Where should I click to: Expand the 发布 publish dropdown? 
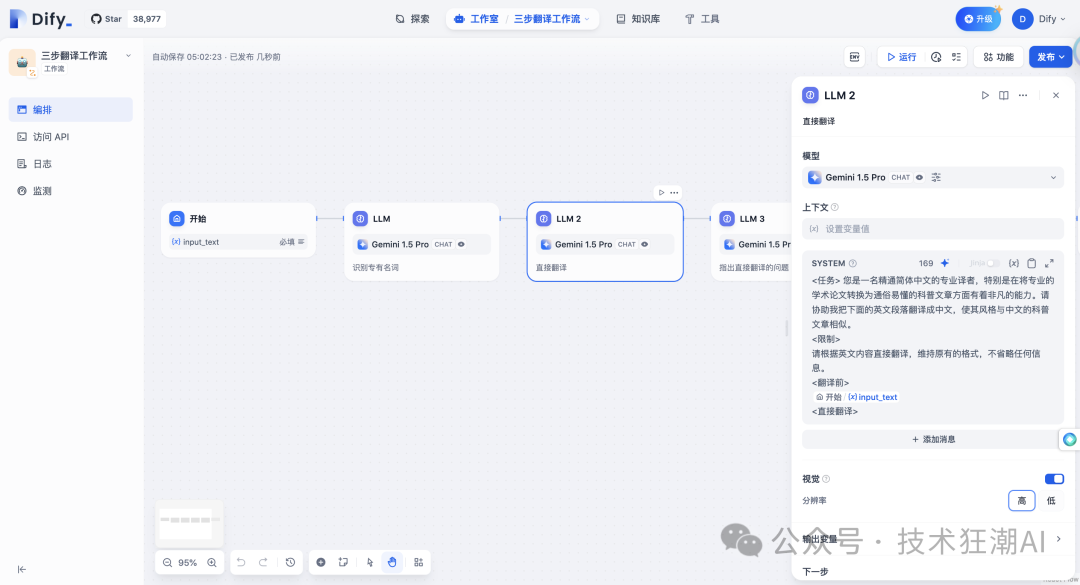click(x=1050, y=57)
